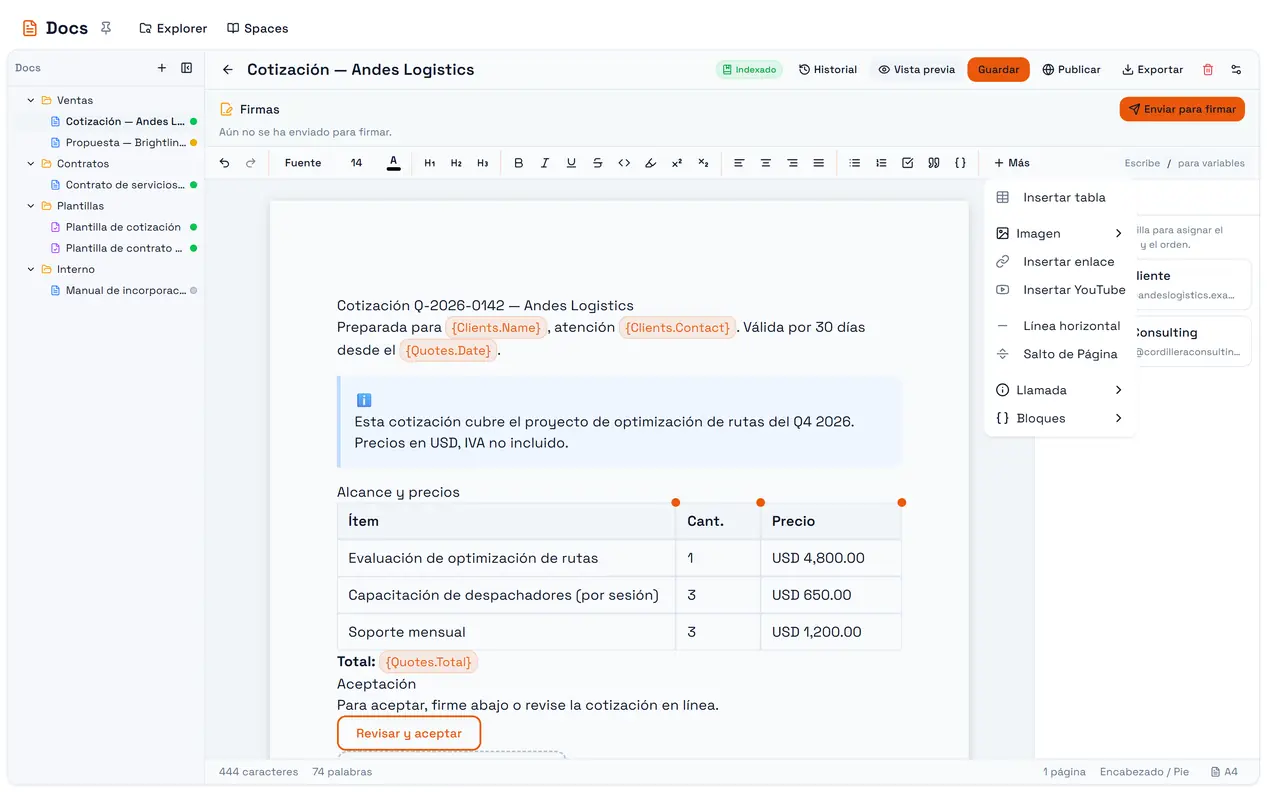Apply the highlighter tool

pyautogui.click(x=651, y=163)
